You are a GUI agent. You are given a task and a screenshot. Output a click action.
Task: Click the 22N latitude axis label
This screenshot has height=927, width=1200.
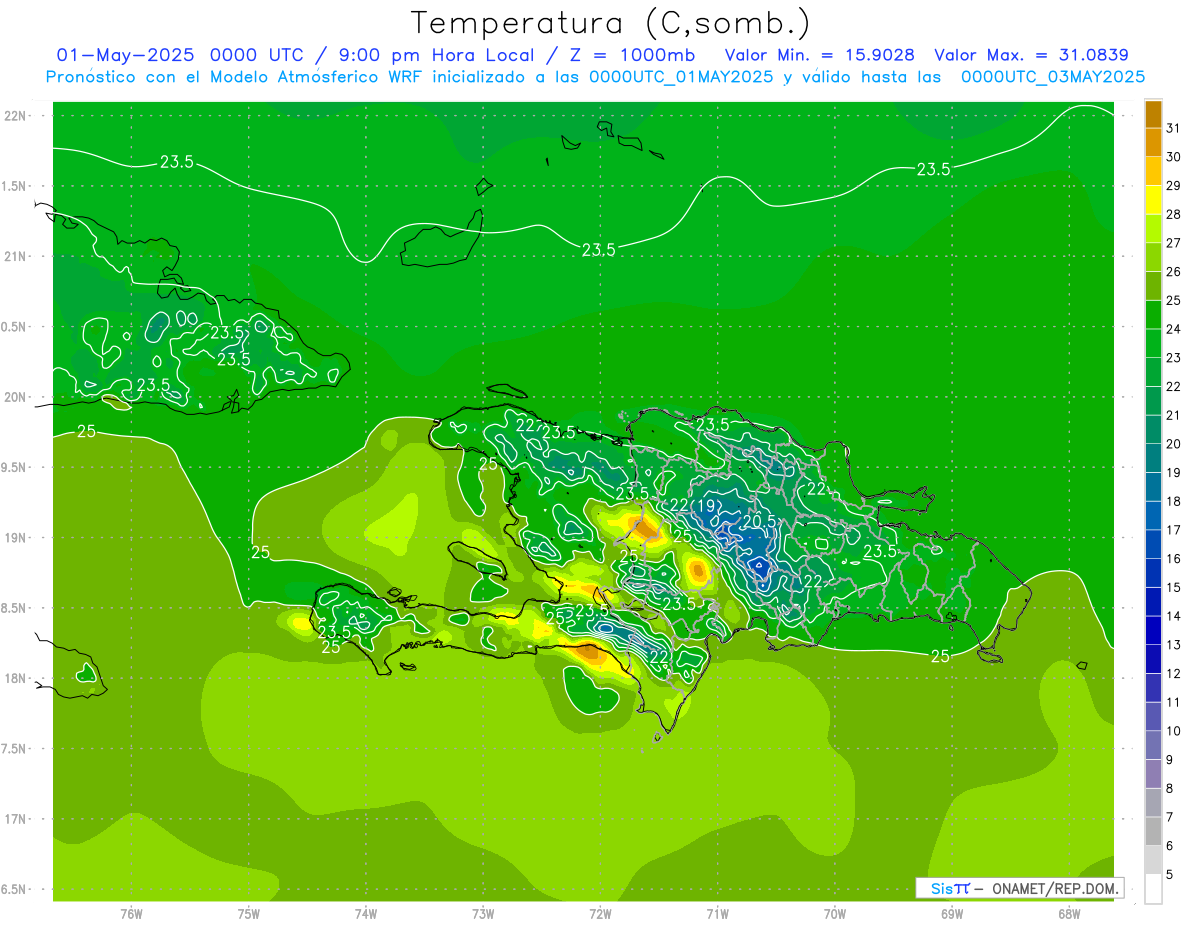tap(17, 116)
